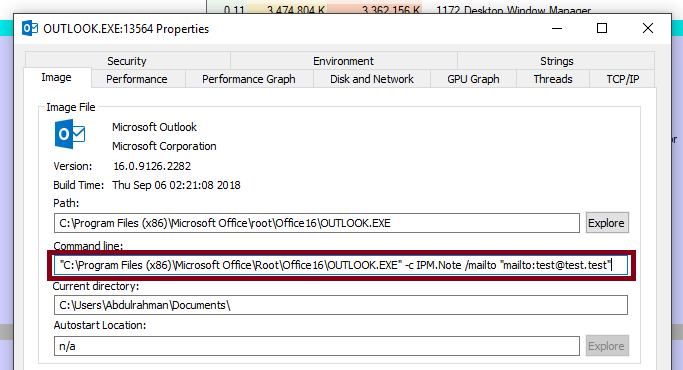Click the large Outlook image file icon
The width and height of the screenshot is (683, 370).
(70, 135)
